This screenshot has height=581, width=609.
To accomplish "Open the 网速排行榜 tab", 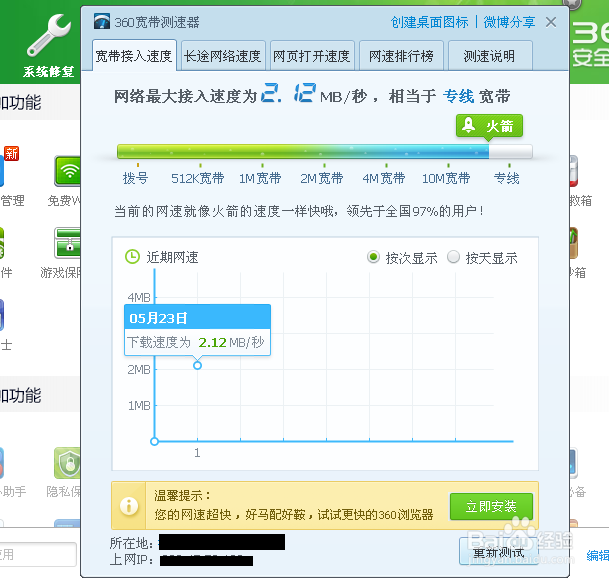I will click(x=401, y=56).
